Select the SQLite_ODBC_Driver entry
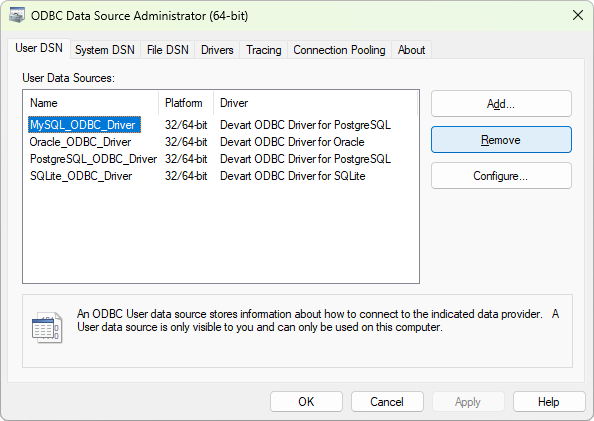 click(x=81, y=176)
